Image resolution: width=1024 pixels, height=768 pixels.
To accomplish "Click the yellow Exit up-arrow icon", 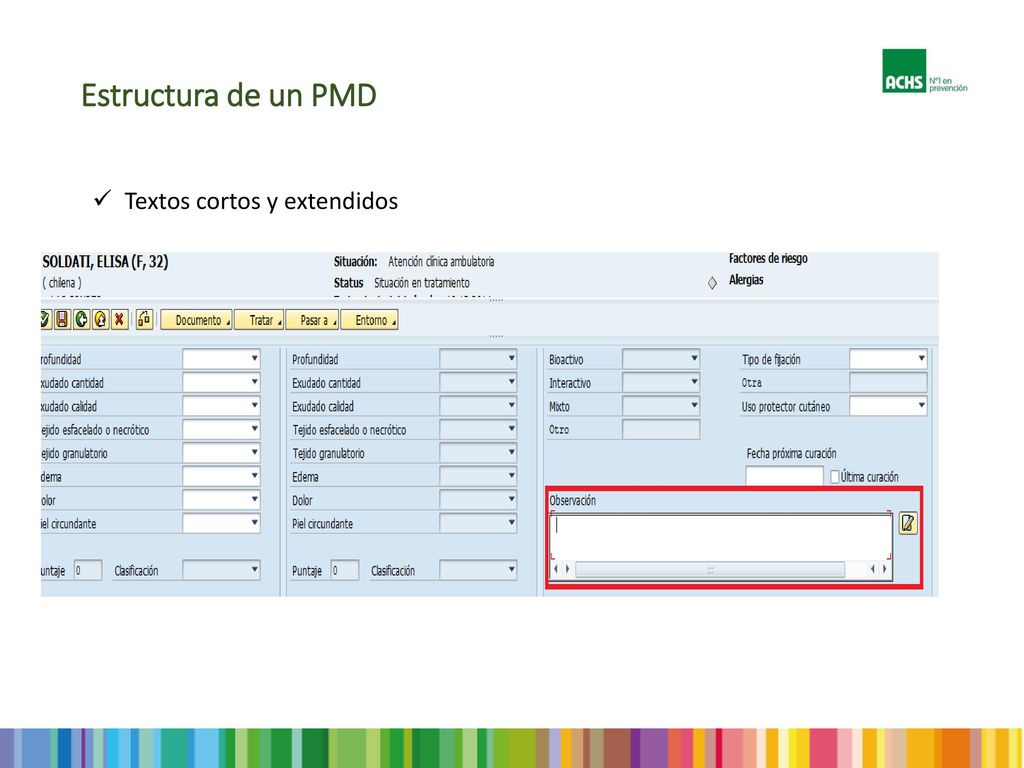I will (100, 319).
